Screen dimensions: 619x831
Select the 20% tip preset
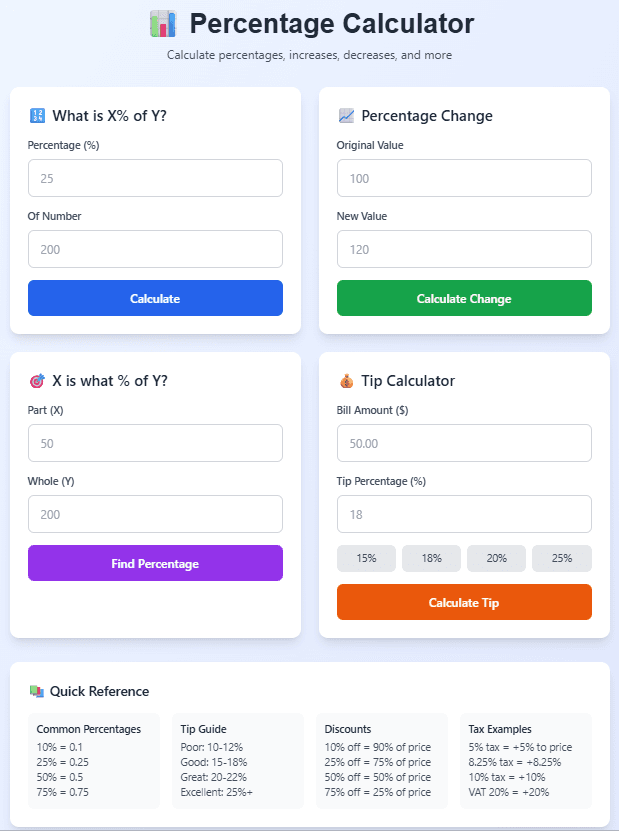coord(496,558)
